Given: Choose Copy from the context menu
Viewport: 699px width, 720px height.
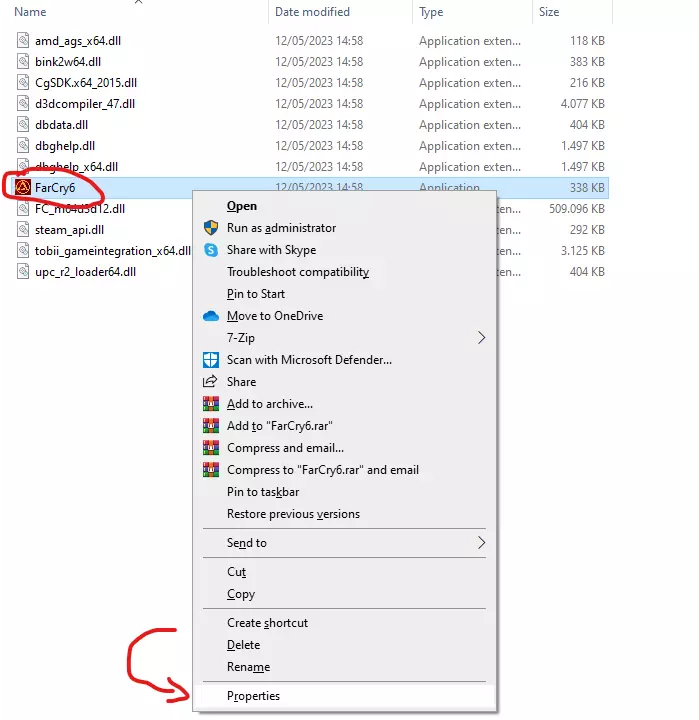Looking at the screenshot, I should pos(344,594).
